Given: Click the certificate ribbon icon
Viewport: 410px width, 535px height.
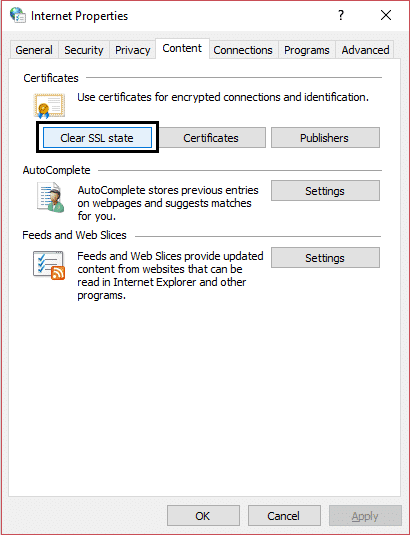Looking at the screenshot, I should coord(49,106).
